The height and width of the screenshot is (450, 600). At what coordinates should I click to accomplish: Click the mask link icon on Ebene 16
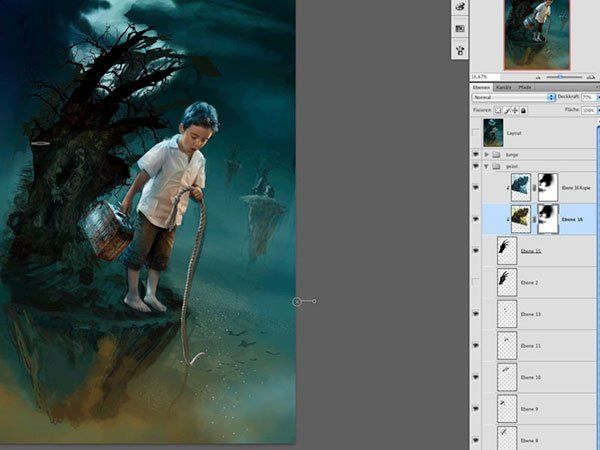point(534,219)
